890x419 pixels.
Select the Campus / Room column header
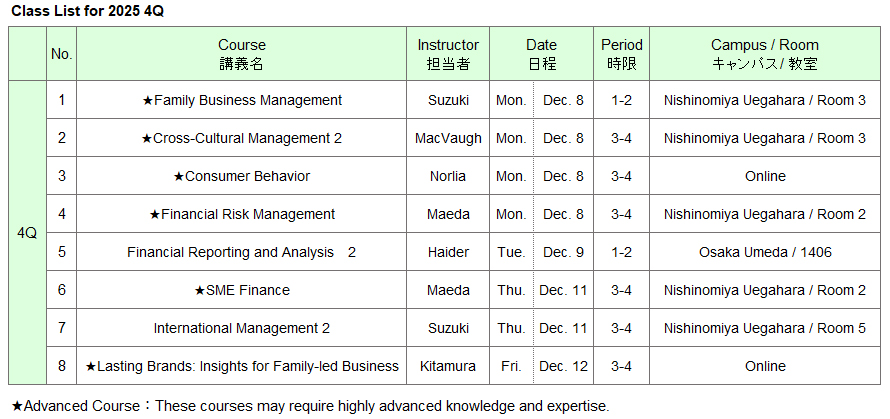(x=765, y=54)
